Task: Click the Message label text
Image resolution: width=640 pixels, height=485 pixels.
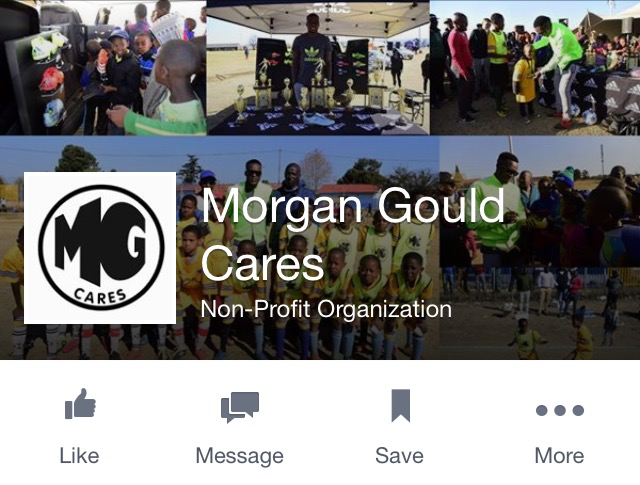Action: (x=240, y=456)
